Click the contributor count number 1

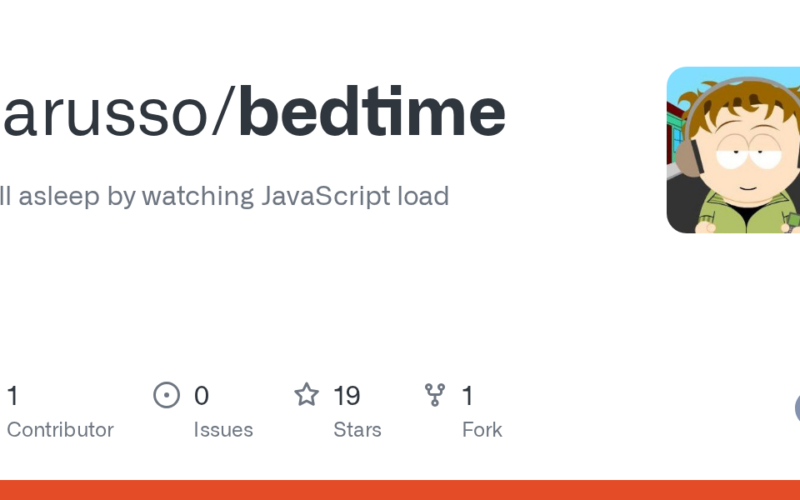pyautogui.click(x=13, y=396)
